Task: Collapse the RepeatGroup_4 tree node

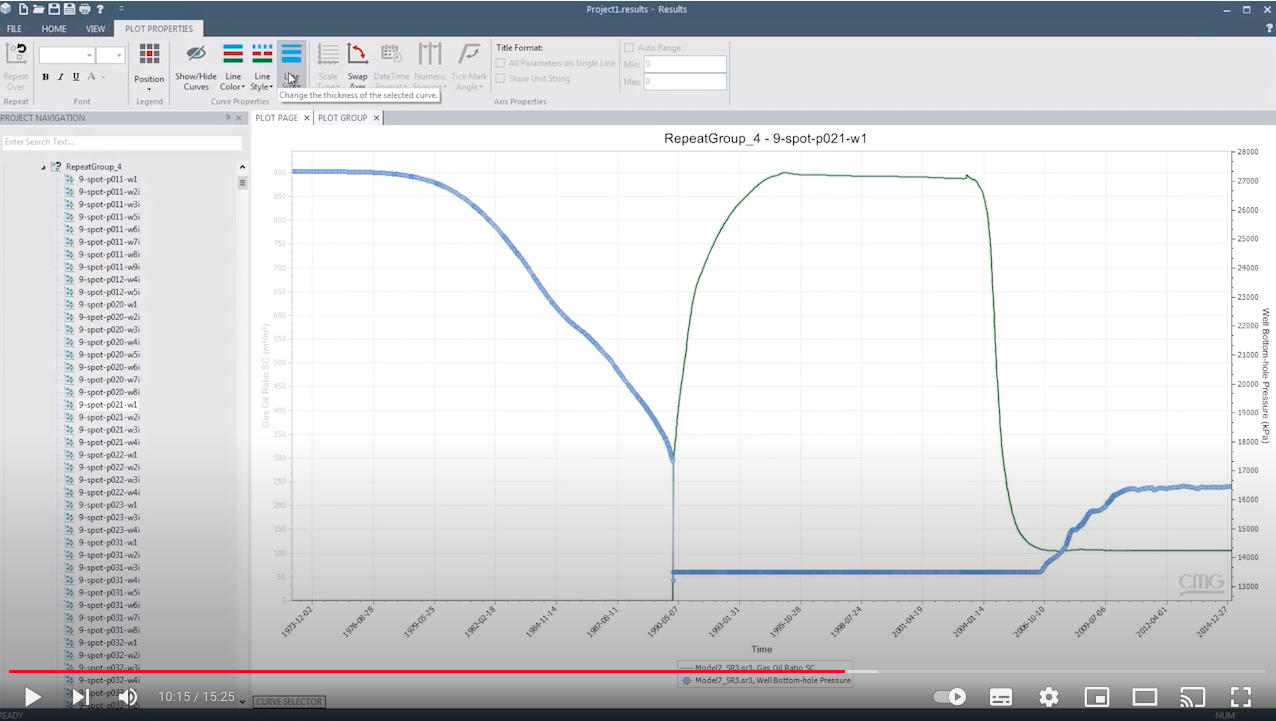Action: (44, 167)
